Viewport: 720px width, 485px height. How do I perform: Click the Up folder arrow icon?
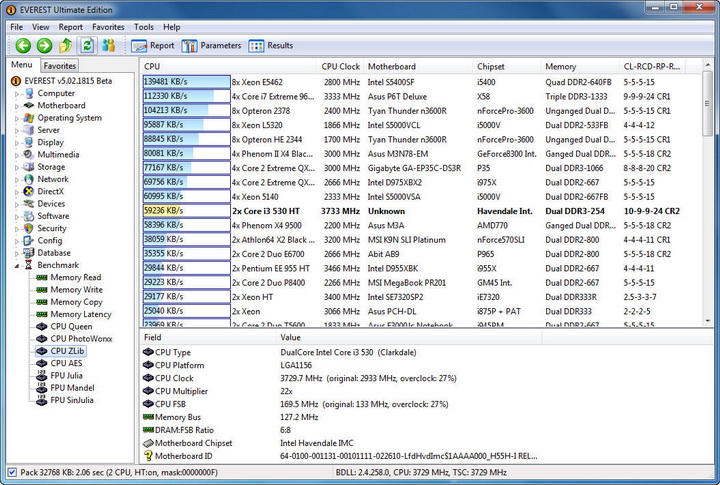66,45
